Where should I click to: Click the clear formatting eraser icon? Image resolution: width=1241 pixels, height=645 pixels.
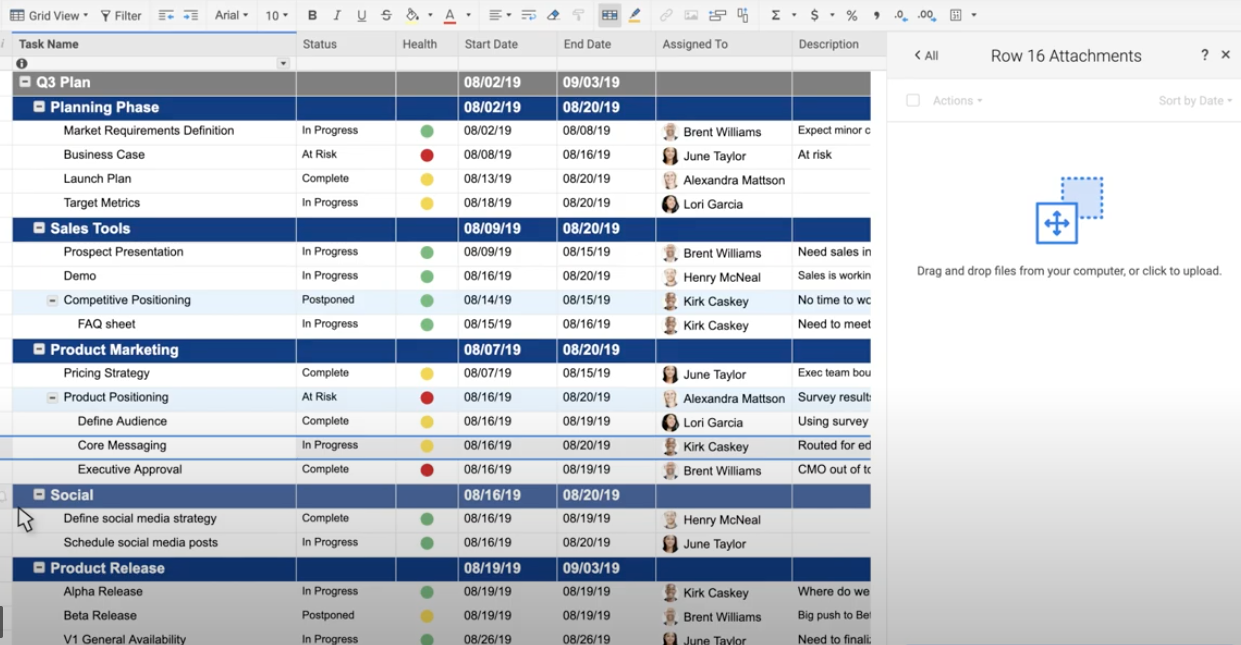553,16
